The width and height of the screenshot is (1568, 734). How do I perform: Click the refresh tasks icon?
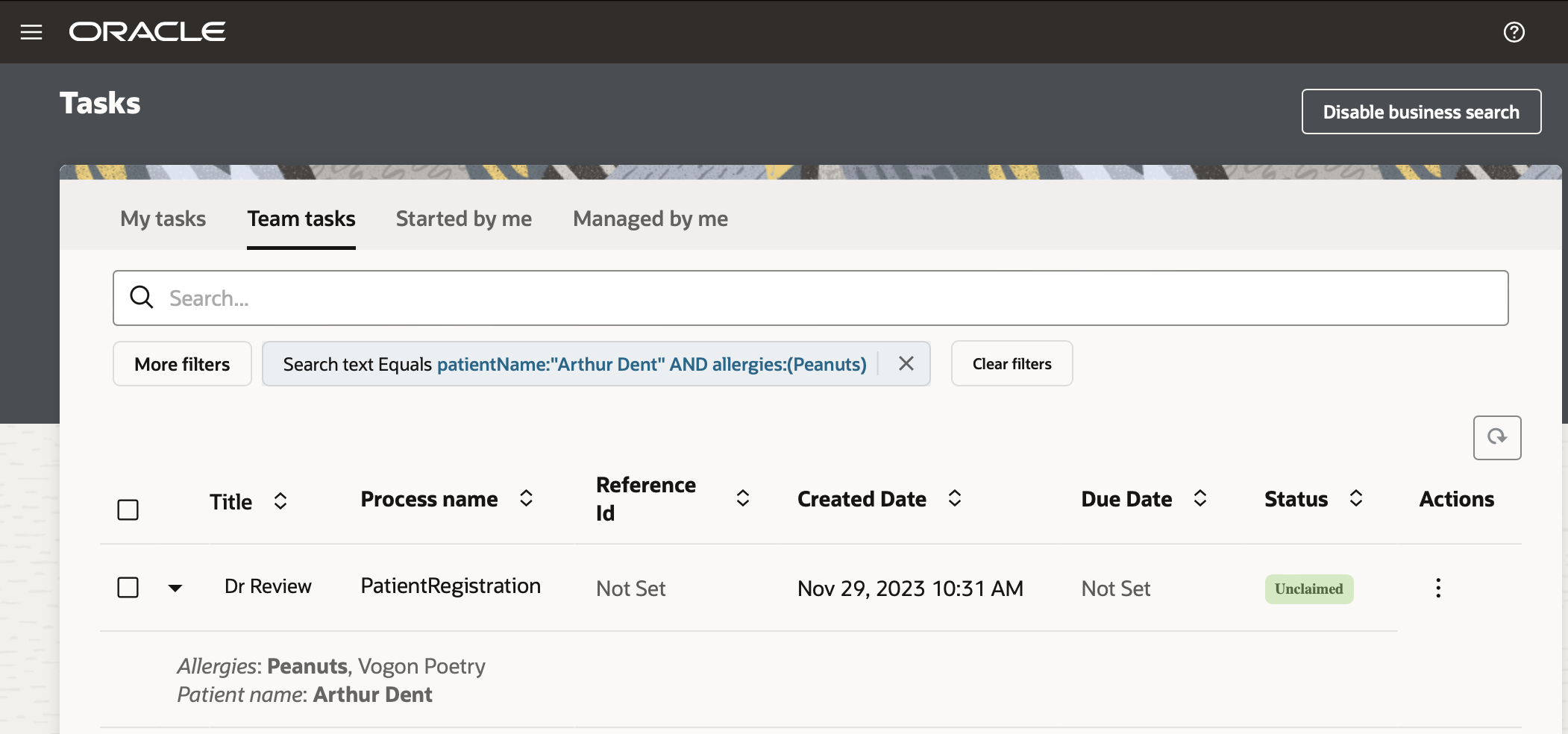[x=1496, y=437]
